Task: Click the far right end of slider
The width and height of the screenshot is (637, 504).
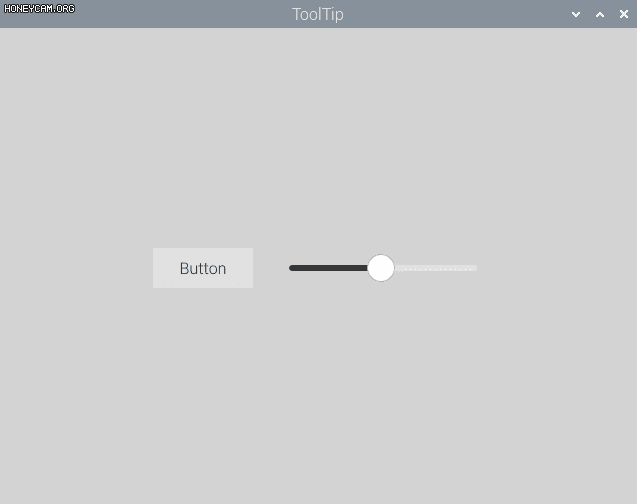Action: [476, 268]
